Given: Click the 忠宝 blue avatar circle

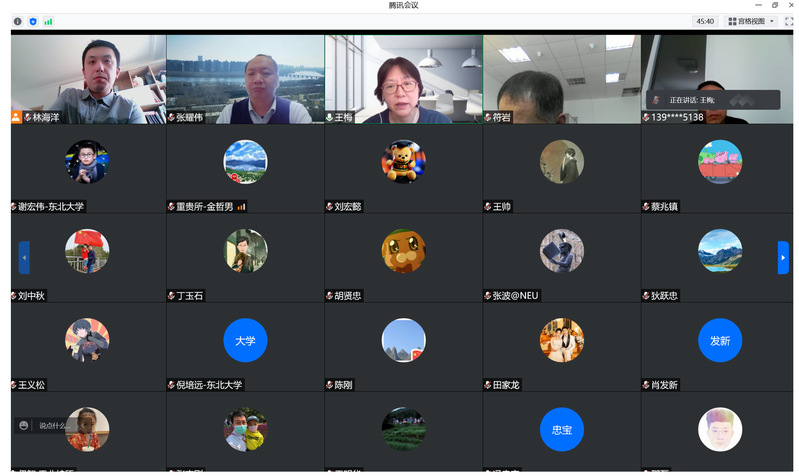Looking at the screenshot, I should click(x=561, y=429).
